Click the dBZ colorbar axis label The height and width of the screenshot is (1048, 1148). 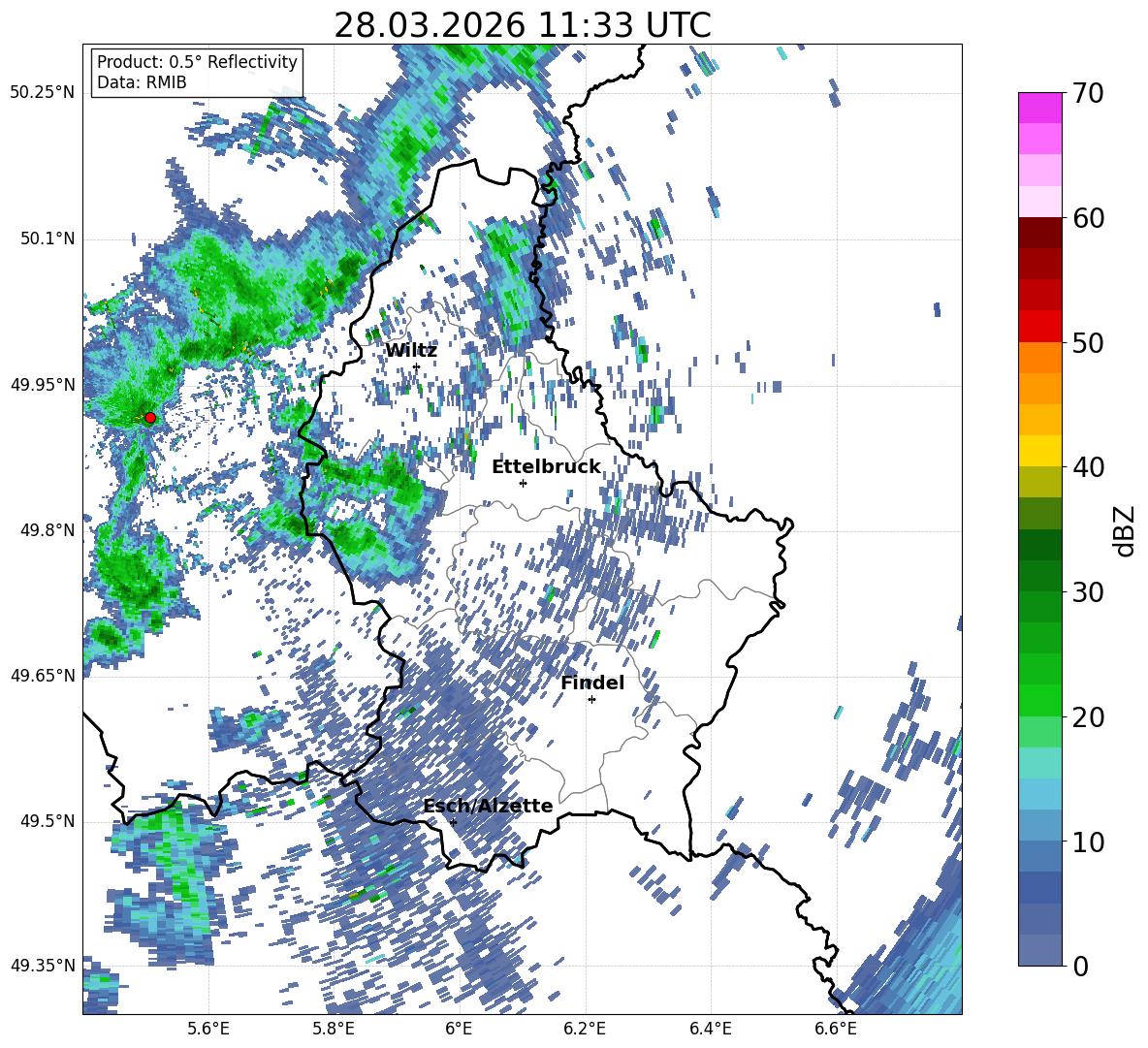[x=1126, y=530]
